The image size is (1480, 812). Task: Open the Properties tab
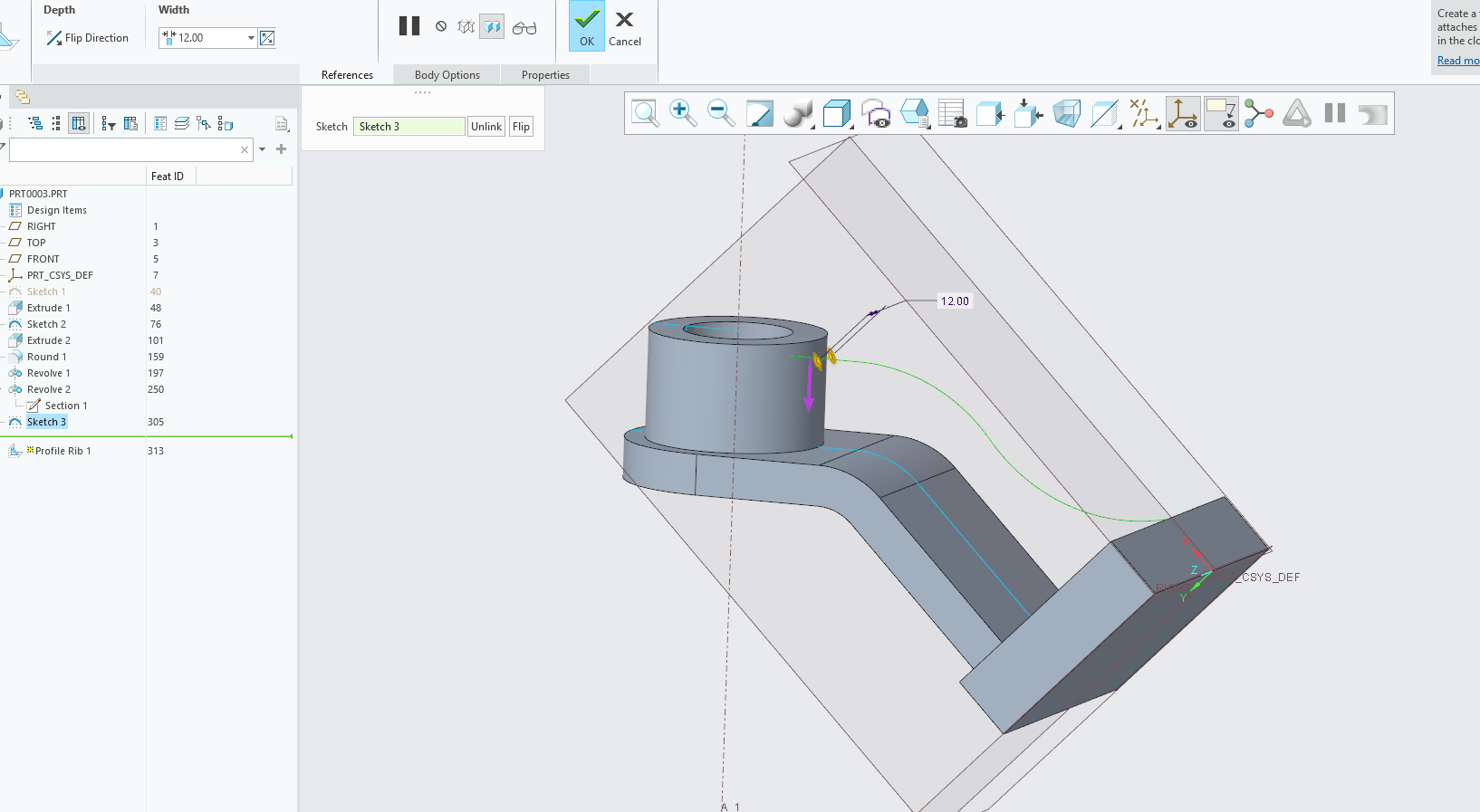pyautogui.click(x=545, y=75)
